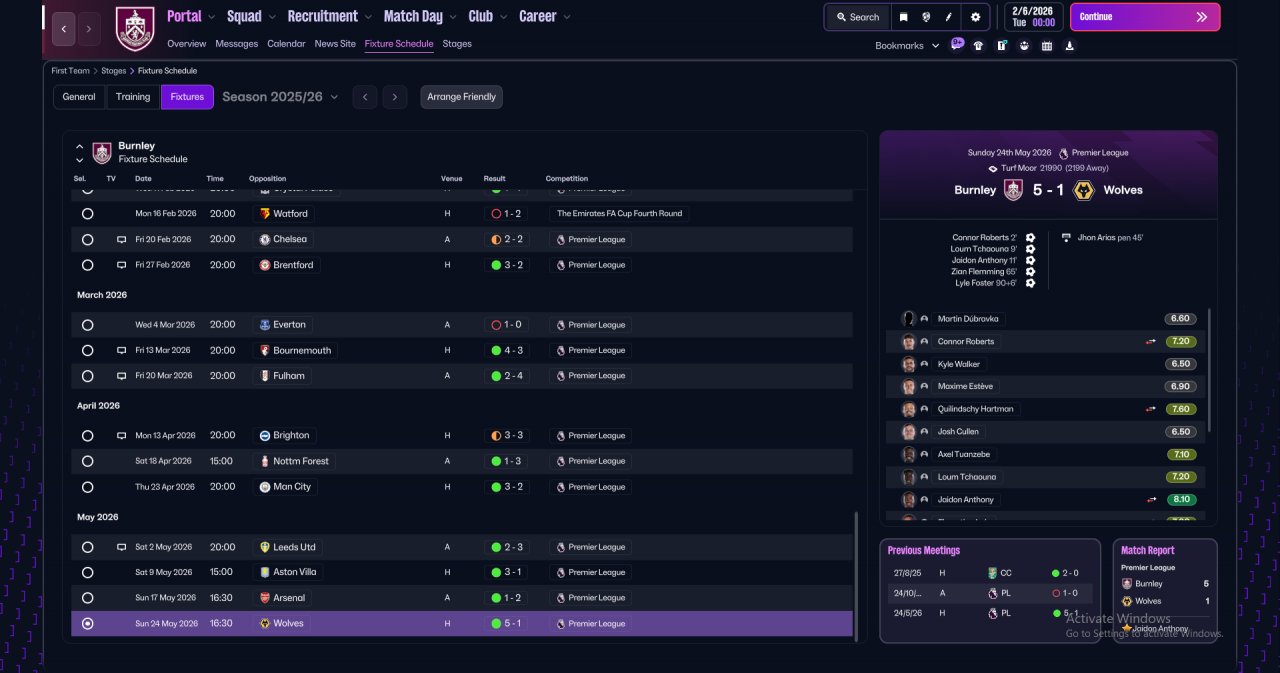Open the Search box
Image resolution: width=1280 pixels, height=673 pixels.
(x=857, y=17)
